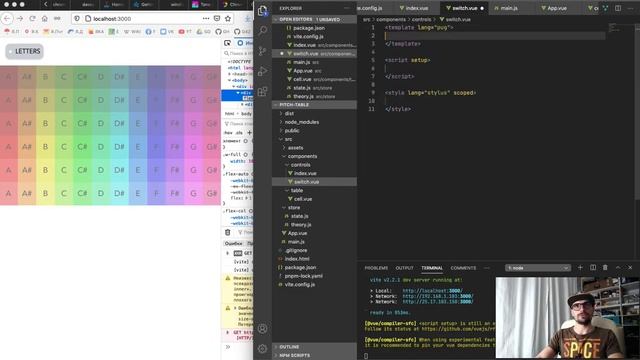Open theory.js under the store folder
This screenshot has width=640, height=360.
(314, 224)
